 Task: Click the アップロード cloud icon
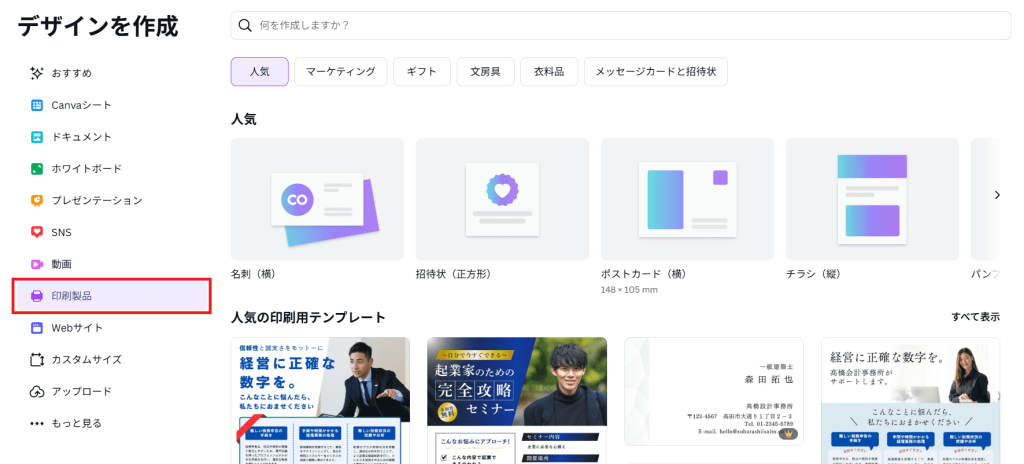pyautogui.click(x=37, y=391)
